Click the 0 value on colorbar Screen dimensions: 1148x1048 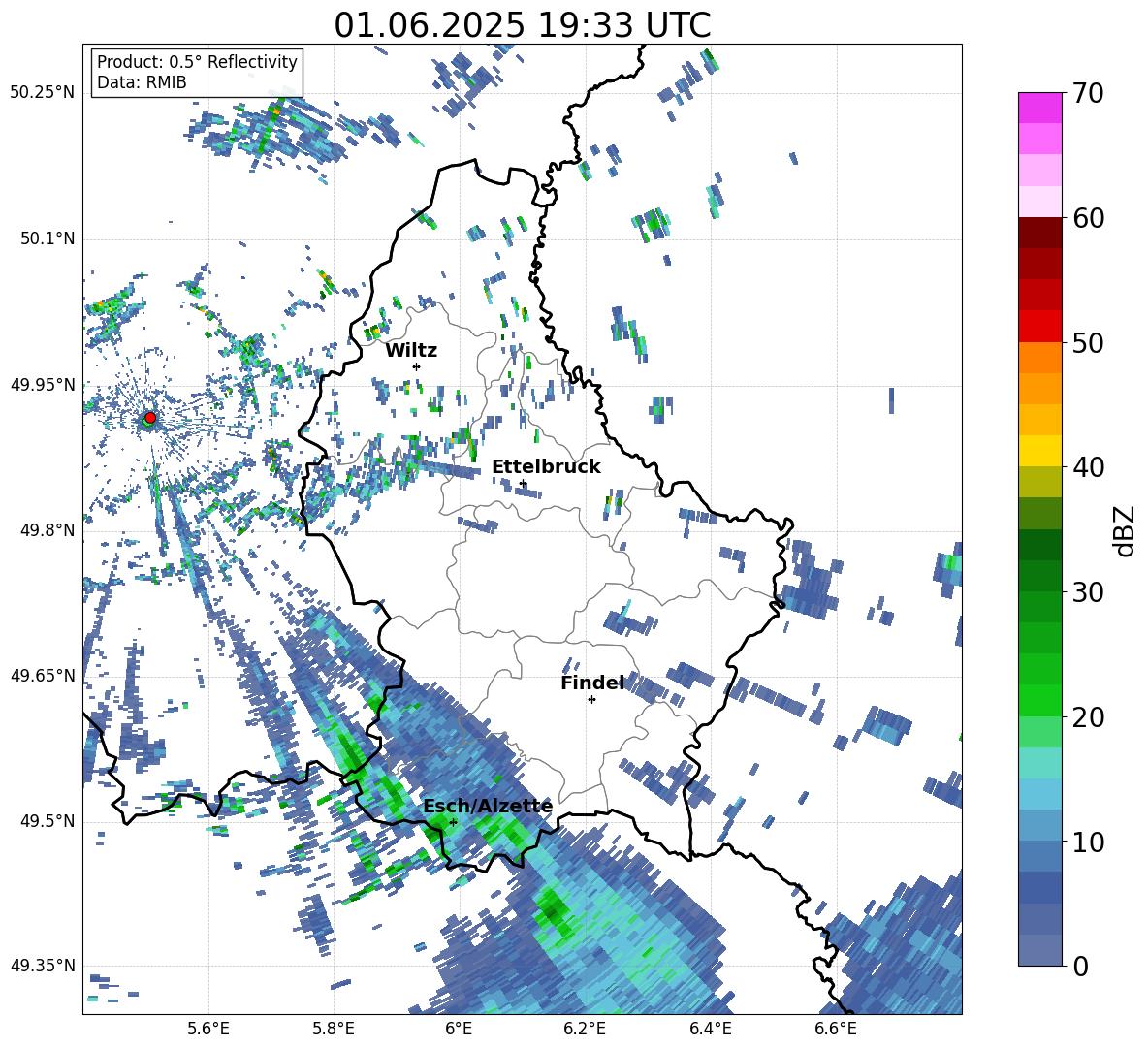click(1079, 967)
